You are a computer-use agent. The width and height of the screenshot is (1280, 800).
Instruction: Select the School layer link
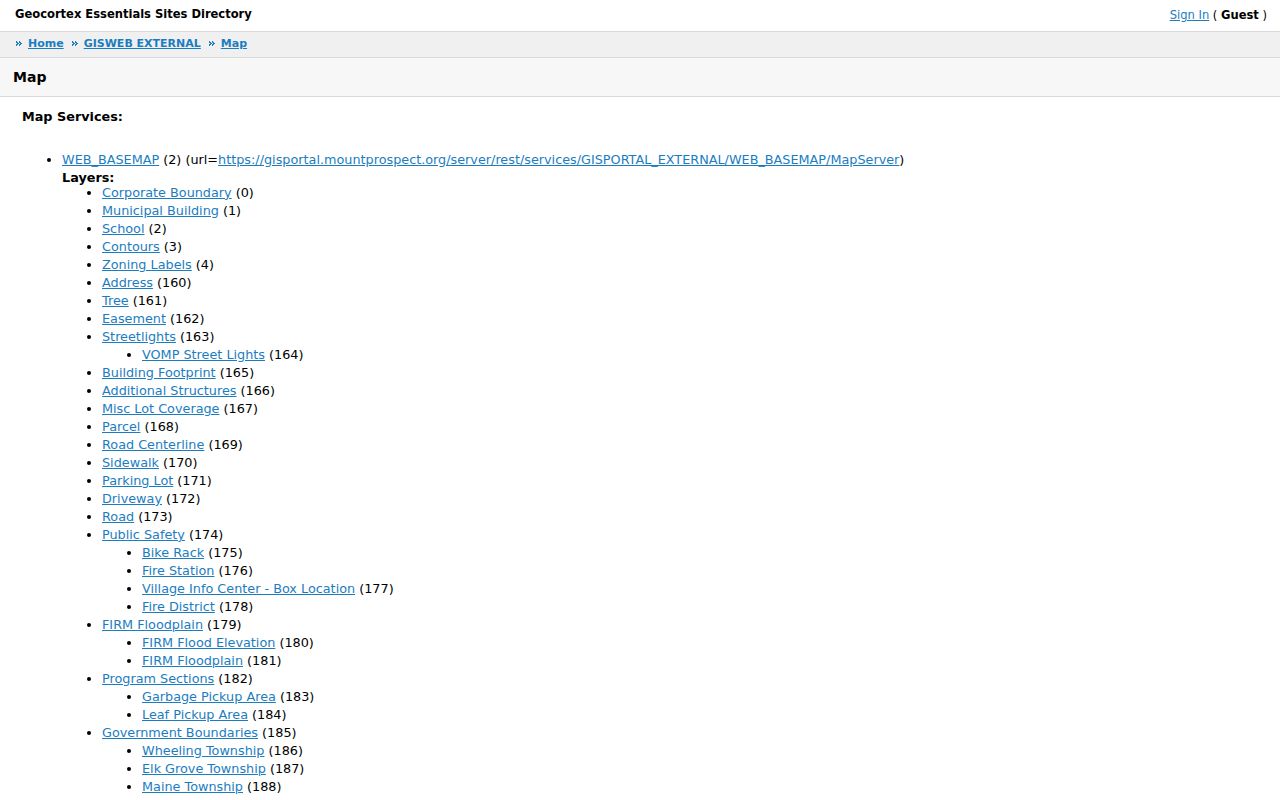click(x=123, y=229)
